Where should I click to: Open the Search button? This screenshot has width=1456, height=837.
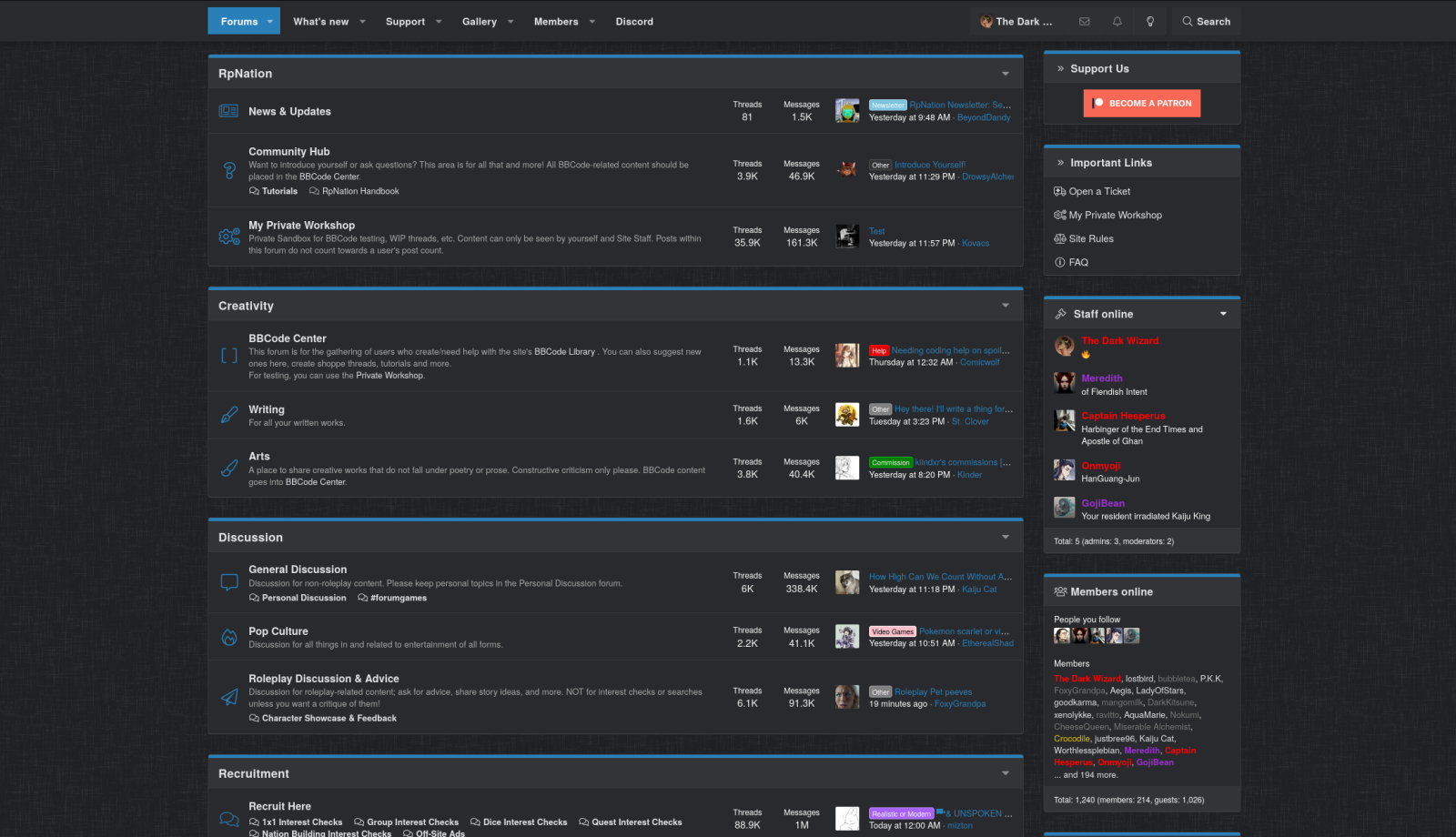[1207, 21]
